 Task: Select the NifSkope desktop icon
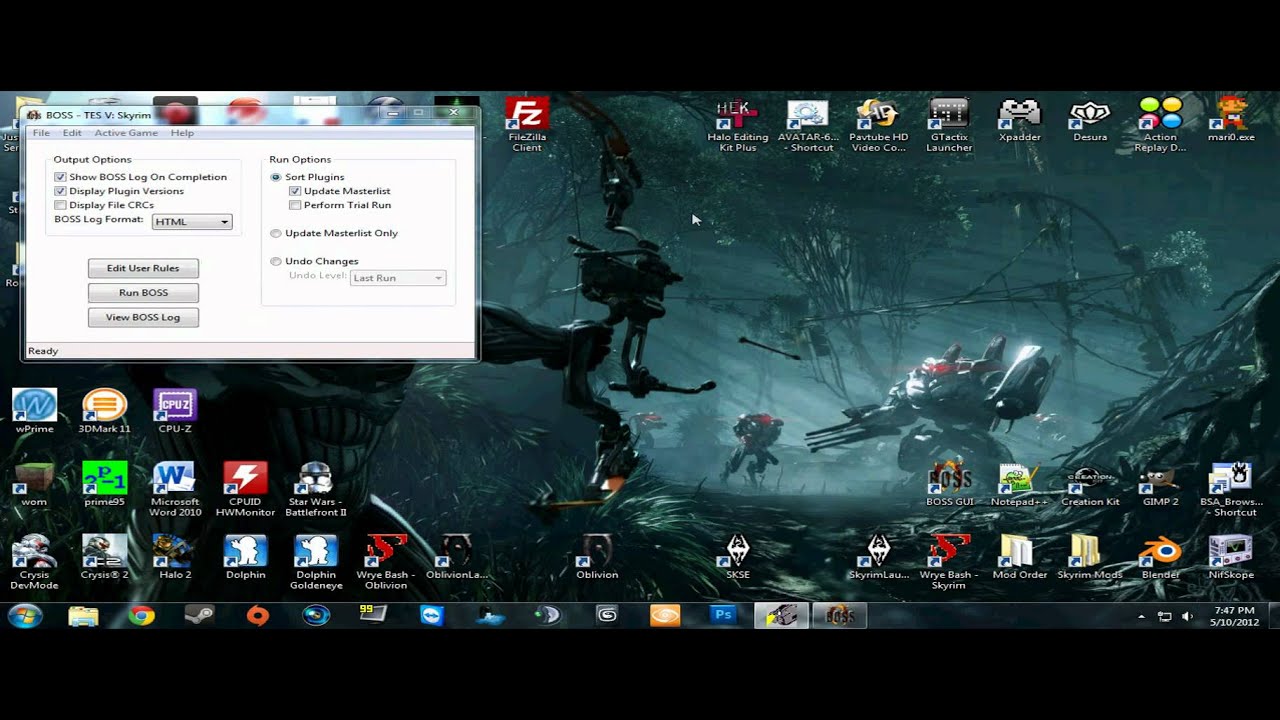1230,557
